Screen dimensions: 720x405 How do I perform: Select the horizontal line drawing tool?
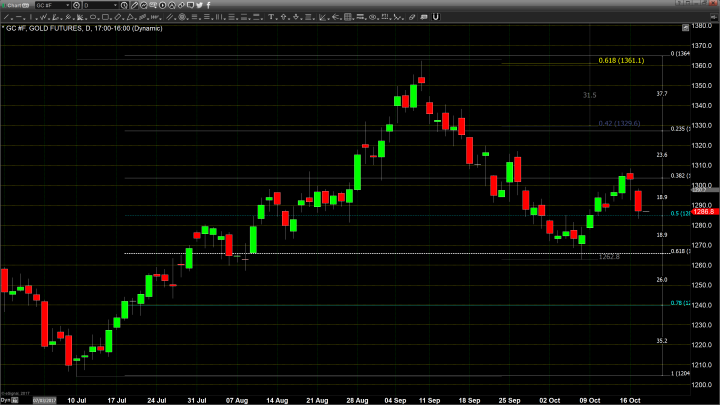pyautogui.click(x=19, y=17)
